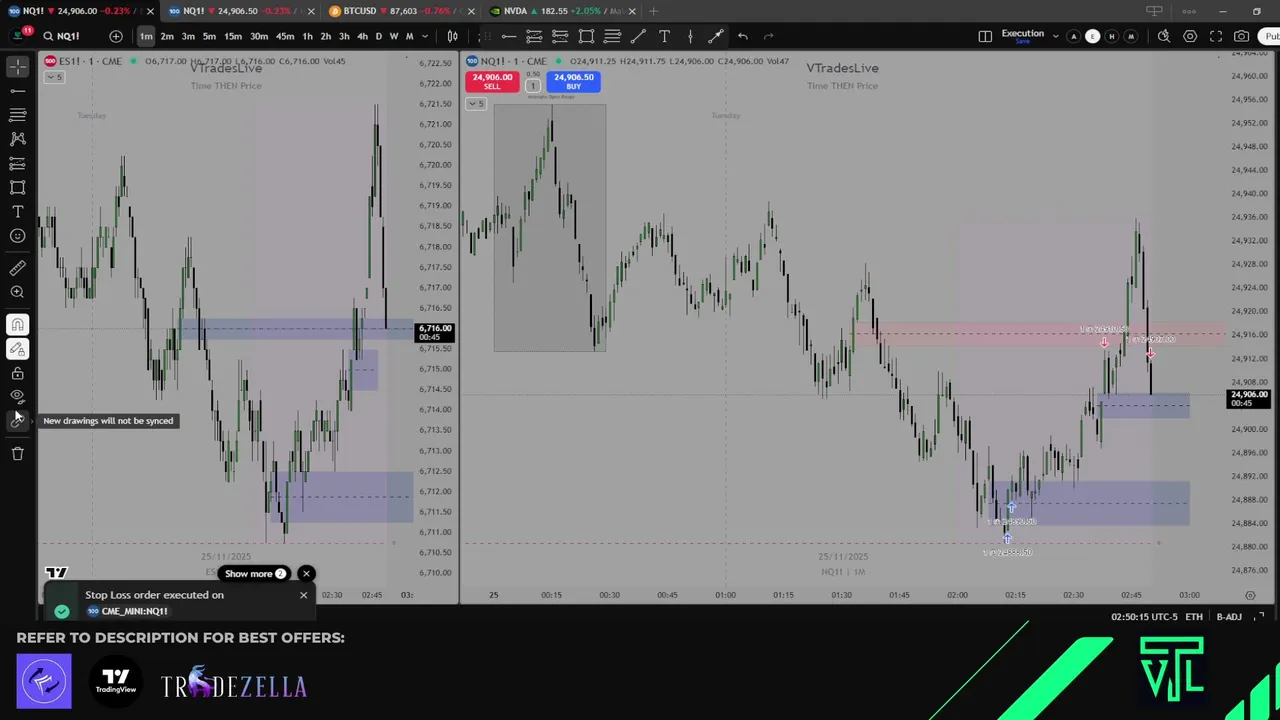Open symbol search for NQ1!
This screenshot has height=720, width=1280.
pos(60,36)
